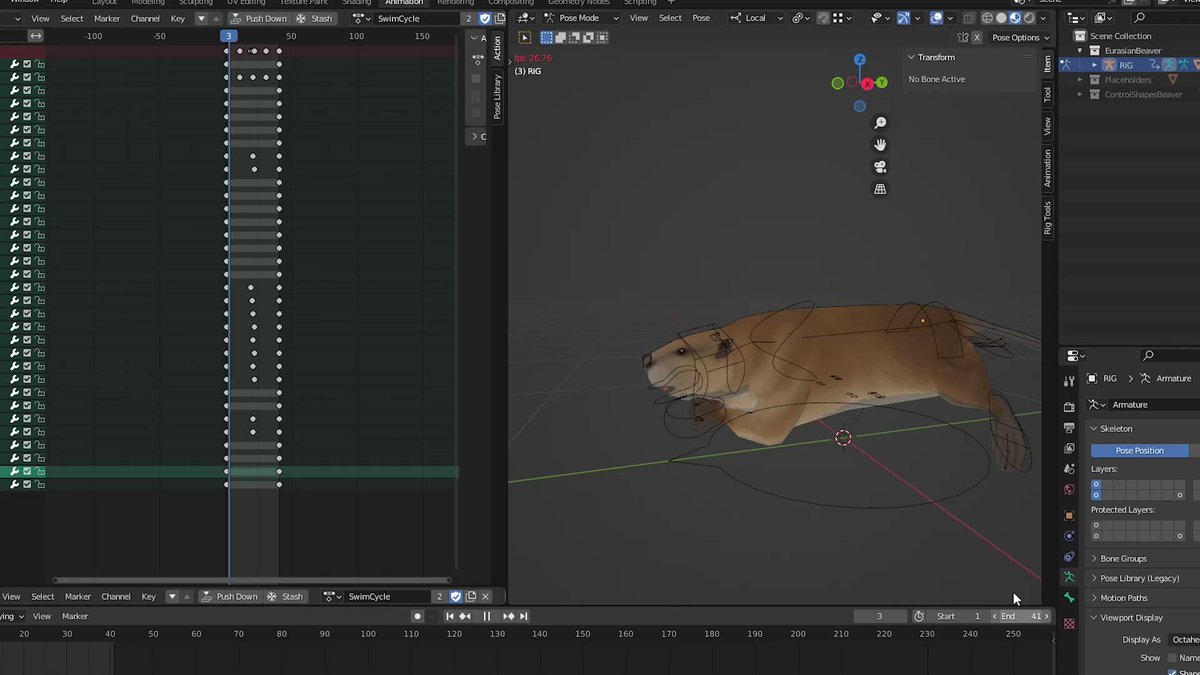
Task: Toggle auto keying record button
Action: coord(417,616)
